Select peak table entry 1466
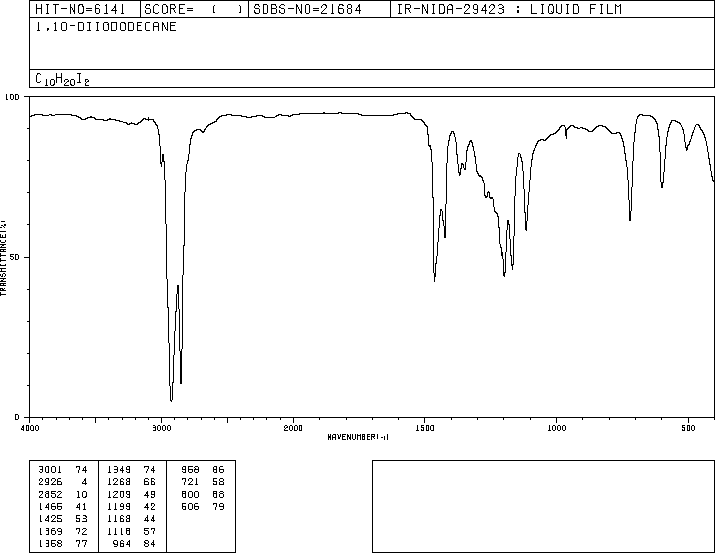The height and width of the screenshot is (553, 715). pos(50,506)
